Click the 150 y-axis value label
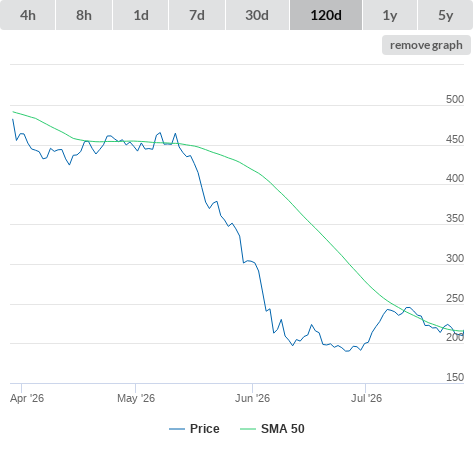 coord(455,377)
